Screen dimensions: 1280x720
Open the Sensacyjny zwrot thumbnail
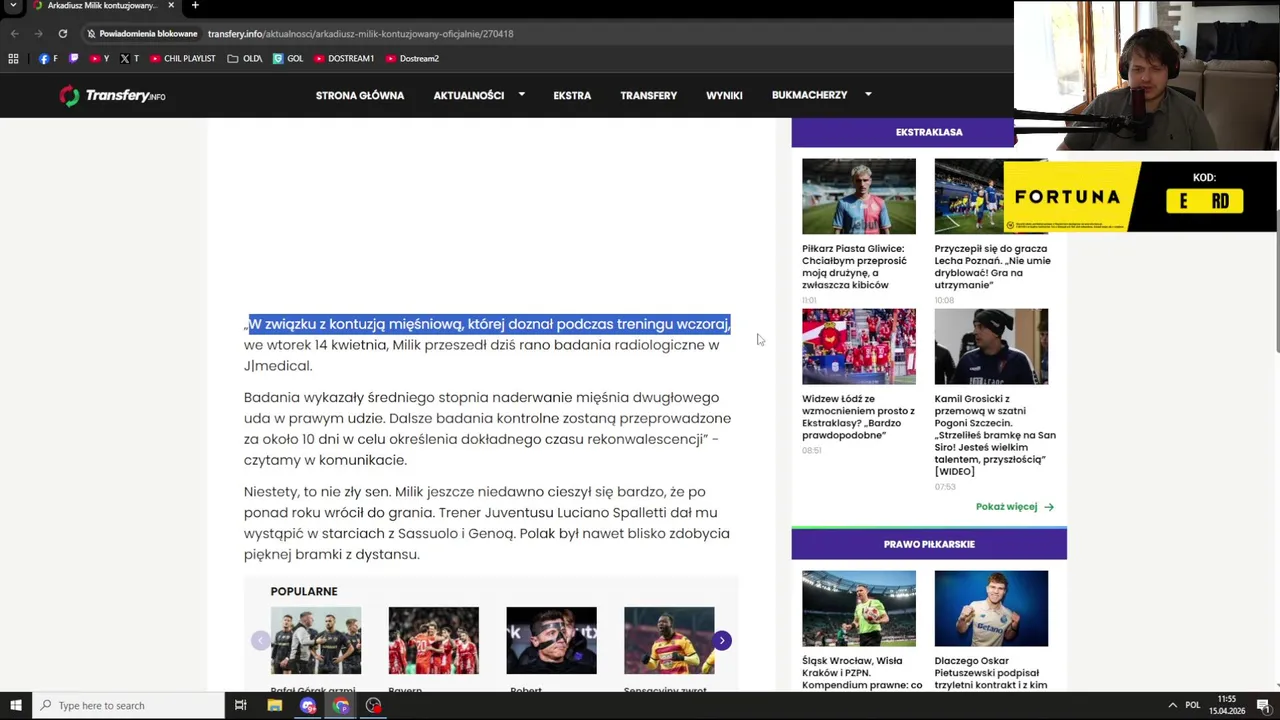point(669,640)
